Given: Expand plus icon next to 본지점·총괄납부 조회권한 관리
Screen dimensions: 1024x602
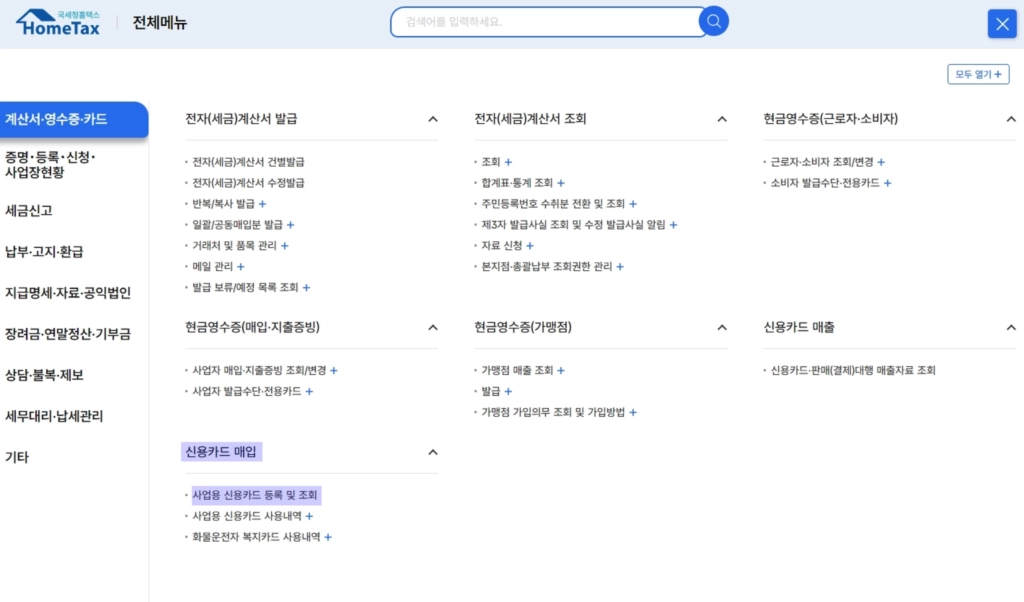Looking at the screenshot, I should tap(620, 266).
